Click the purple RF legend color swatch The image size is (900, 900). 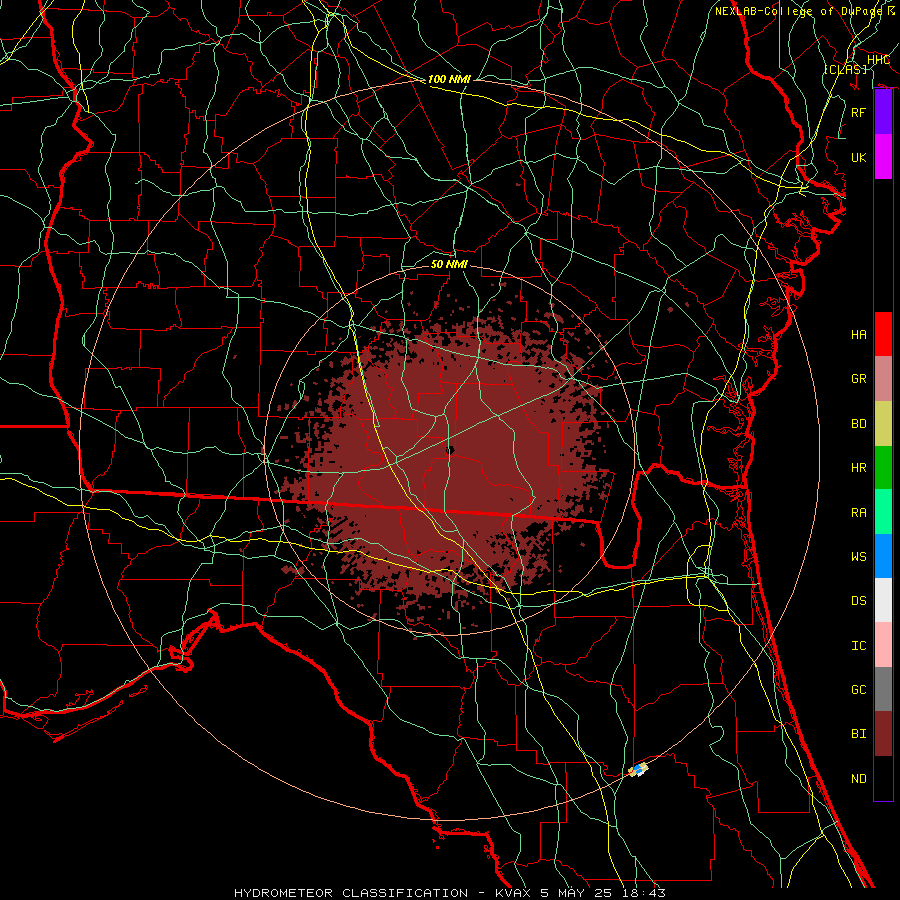(x=883, y=112)
